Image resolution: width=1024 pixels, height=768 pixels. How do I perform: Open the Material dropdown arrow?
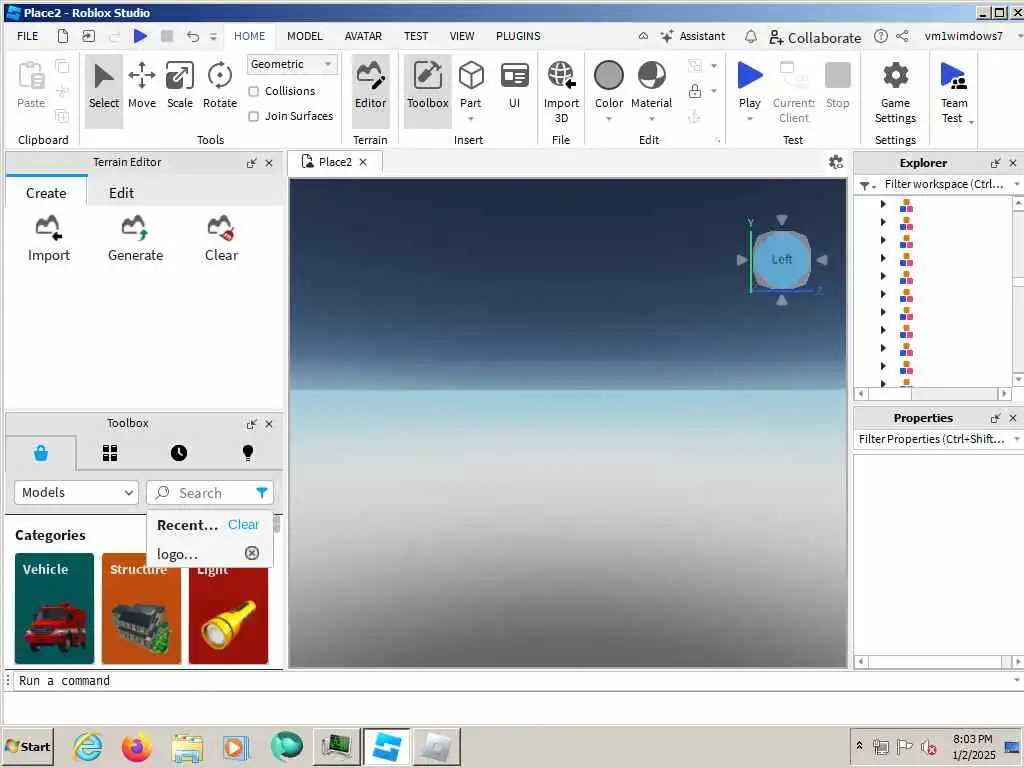[x=651, y=119]
